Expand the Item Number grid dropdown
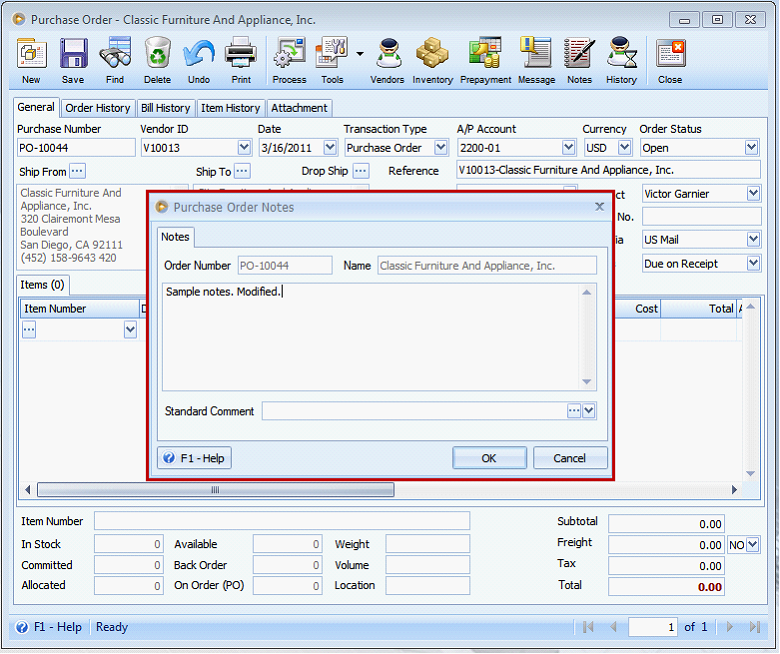This screenshot has height=654, width=780. point(130,330)
